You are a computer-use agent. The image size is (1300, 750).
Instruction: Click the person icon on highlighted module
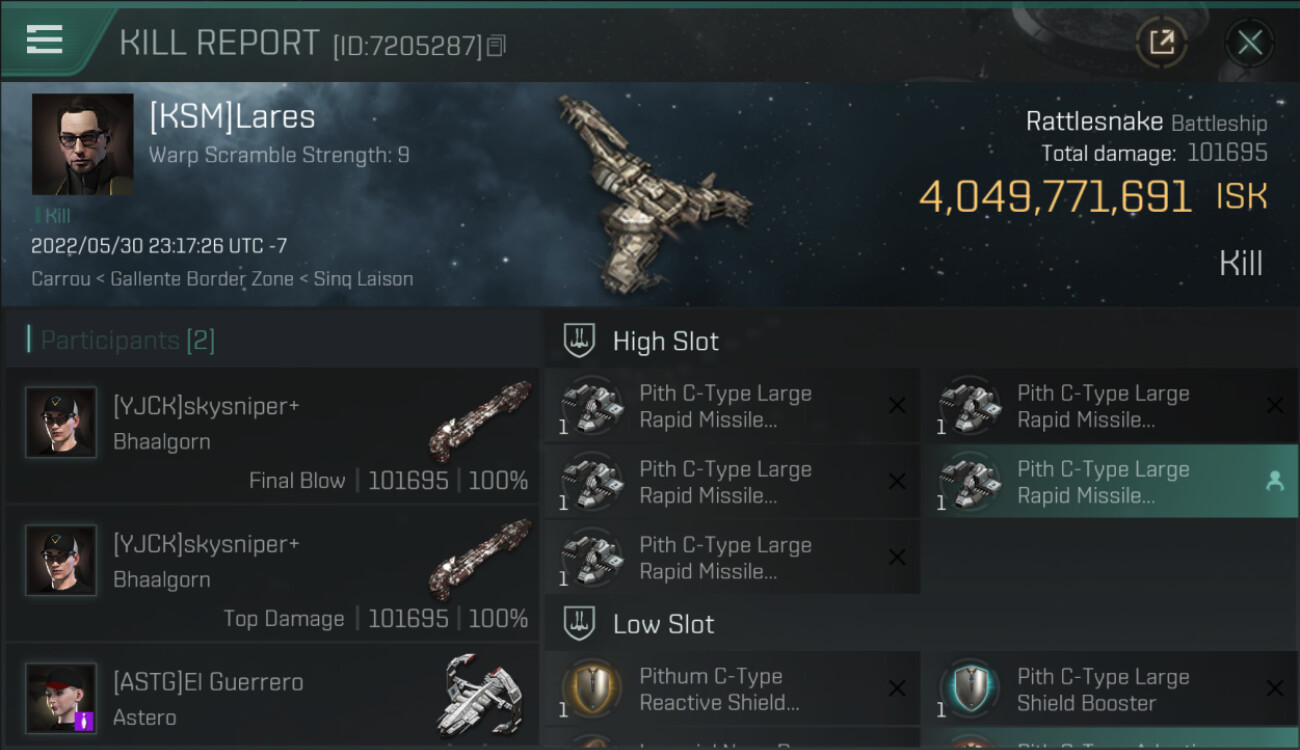click(1275, 481)
